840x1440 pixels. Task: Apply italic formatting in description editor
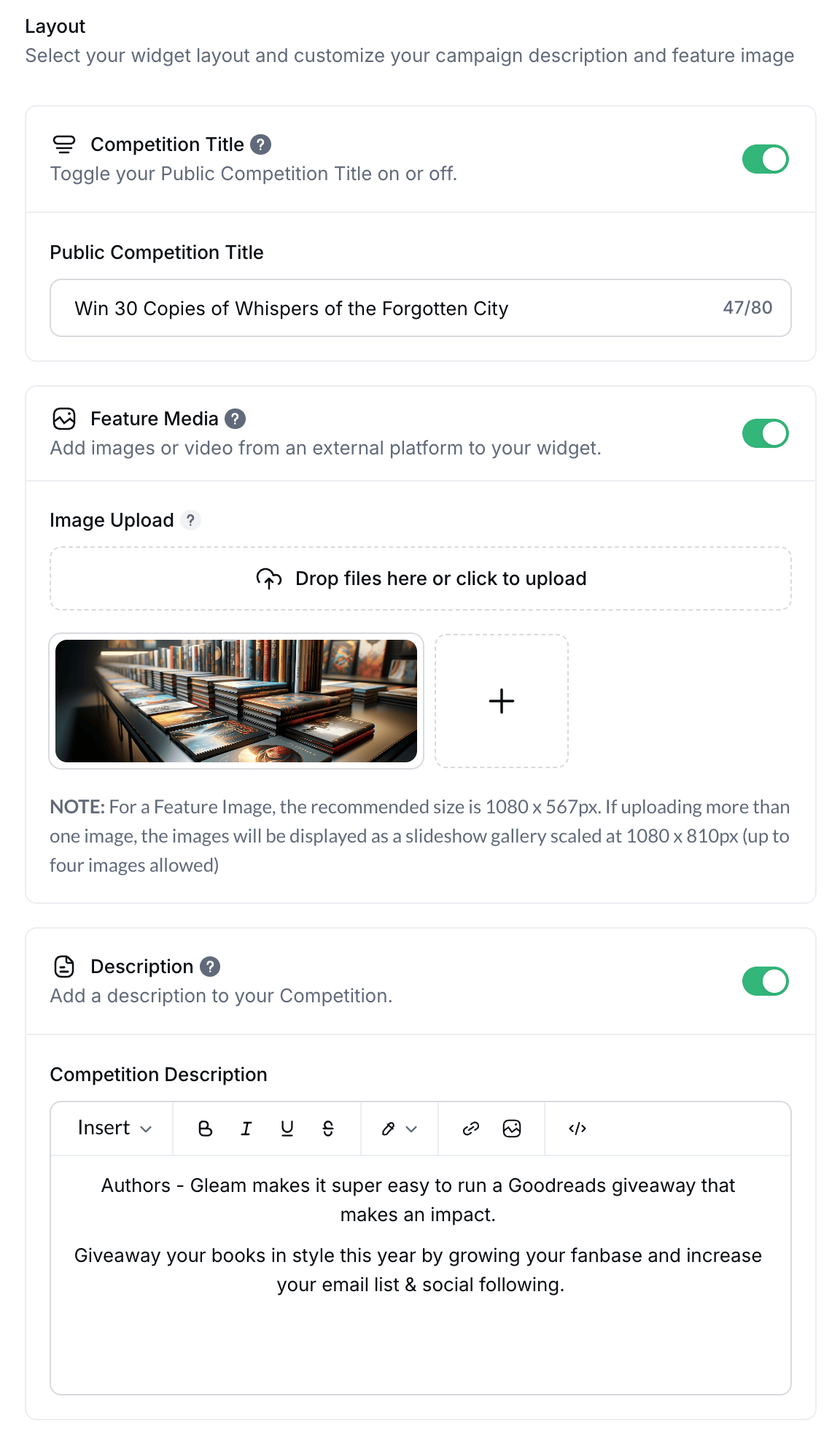tap(246, 1129)
